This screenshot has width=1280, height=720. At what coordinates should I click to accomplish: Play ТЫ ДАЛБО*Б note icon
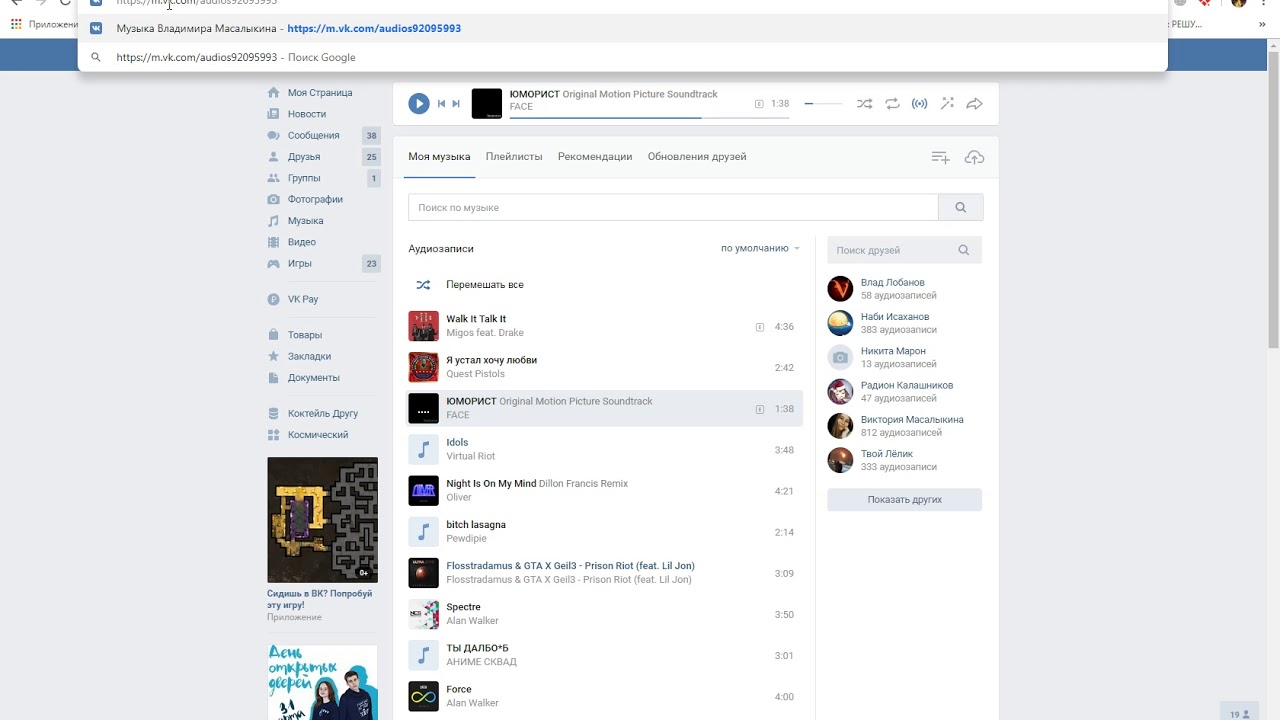(x=423, y=655)
